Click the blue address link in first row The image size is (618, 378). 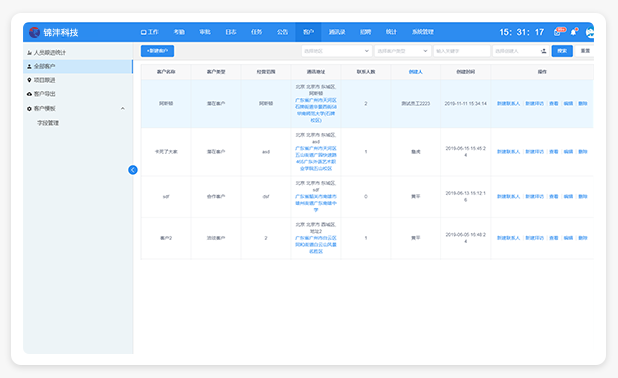[x=316, y=110]
